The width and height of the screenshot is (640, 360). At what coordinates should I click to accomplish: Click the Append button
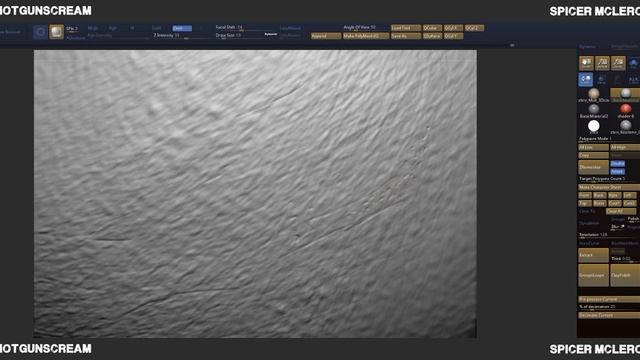(326, 36)
